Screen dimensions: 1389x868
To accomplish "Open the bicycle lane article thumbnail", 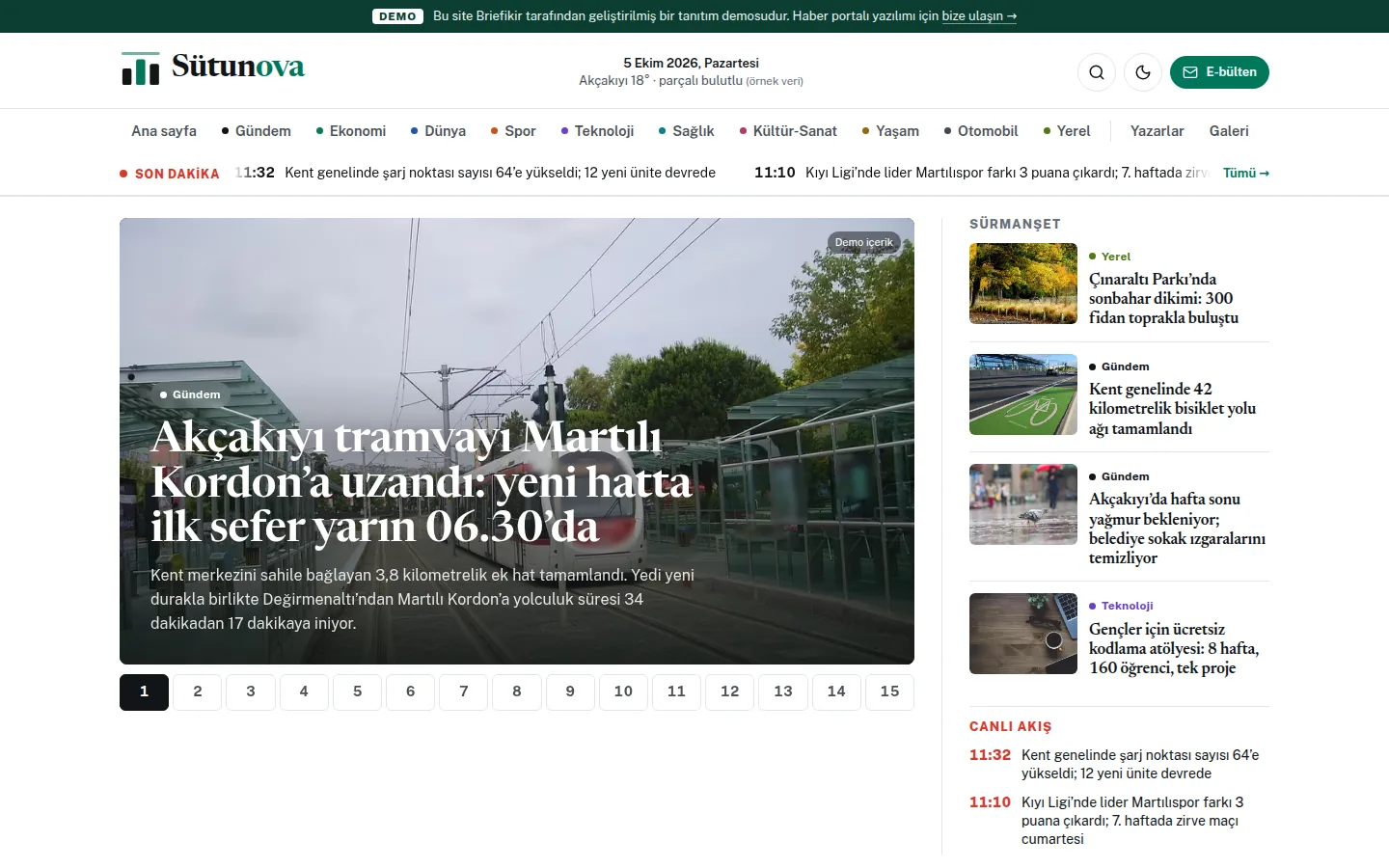I will pos(1023,394).
